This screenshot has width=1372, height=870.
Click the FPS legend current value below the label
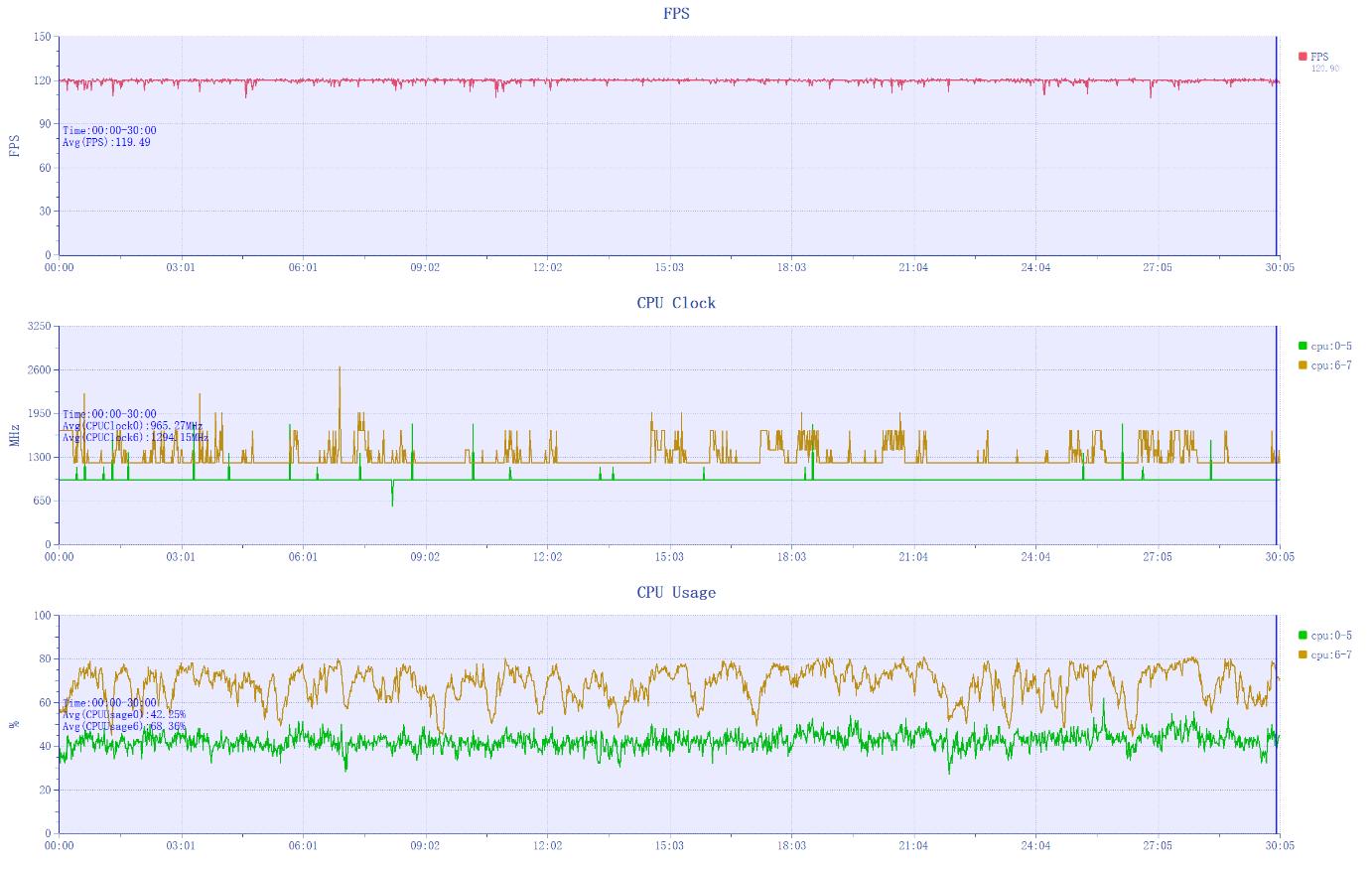click(x=1325, y=69)
